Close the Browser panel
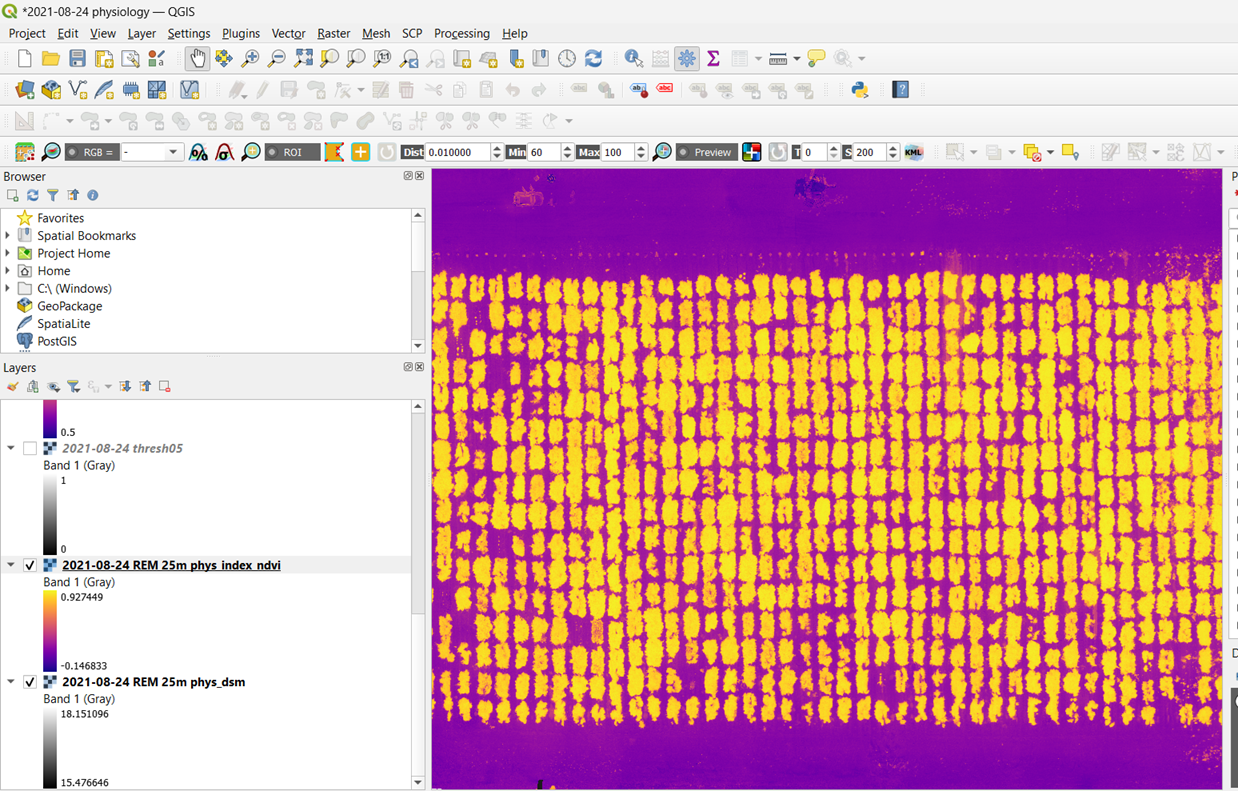The image size is (1238, 793). (420, 176)
